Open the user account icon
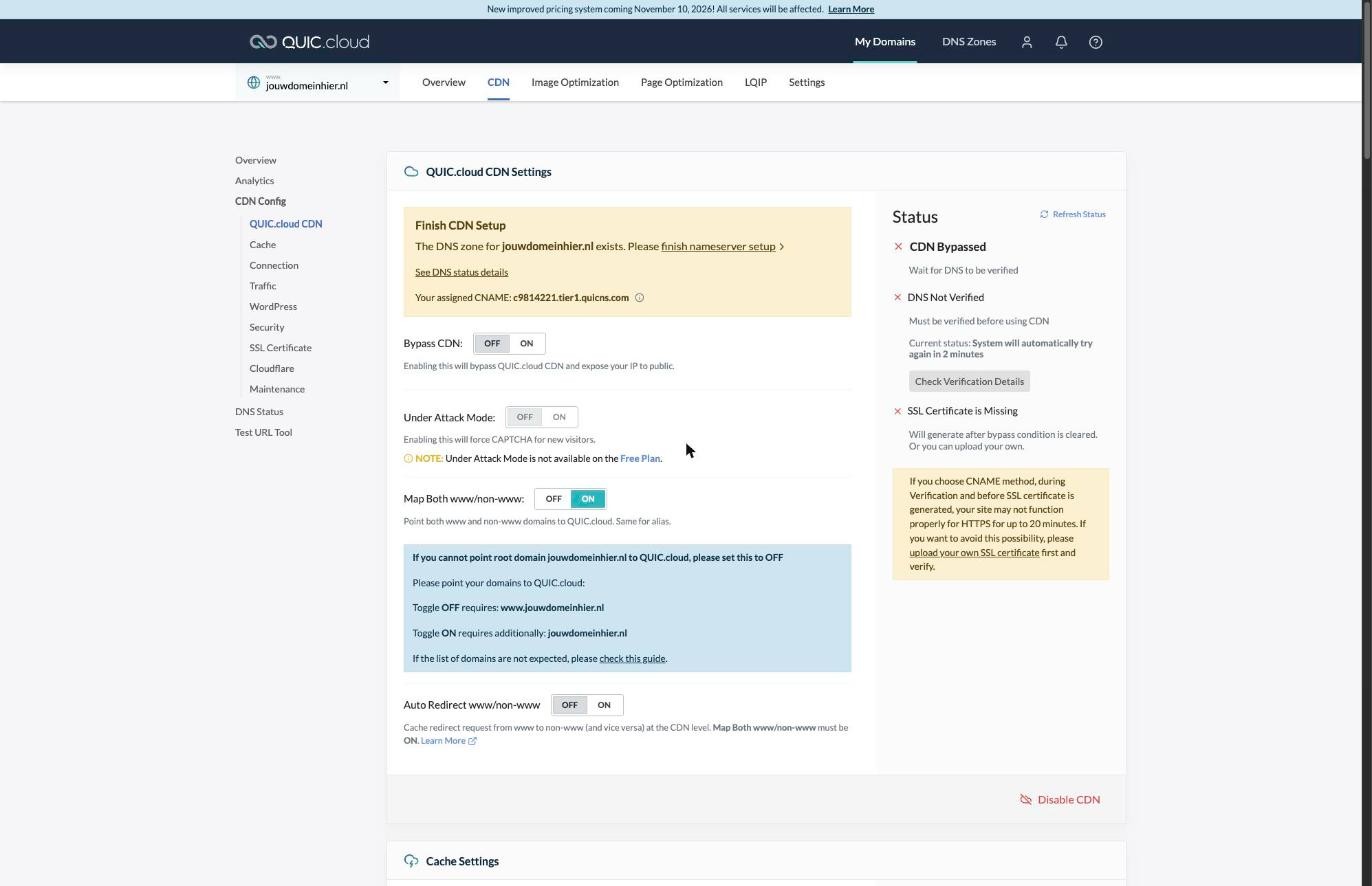Screen dimensions: 1372x886 click(1026, 42)
